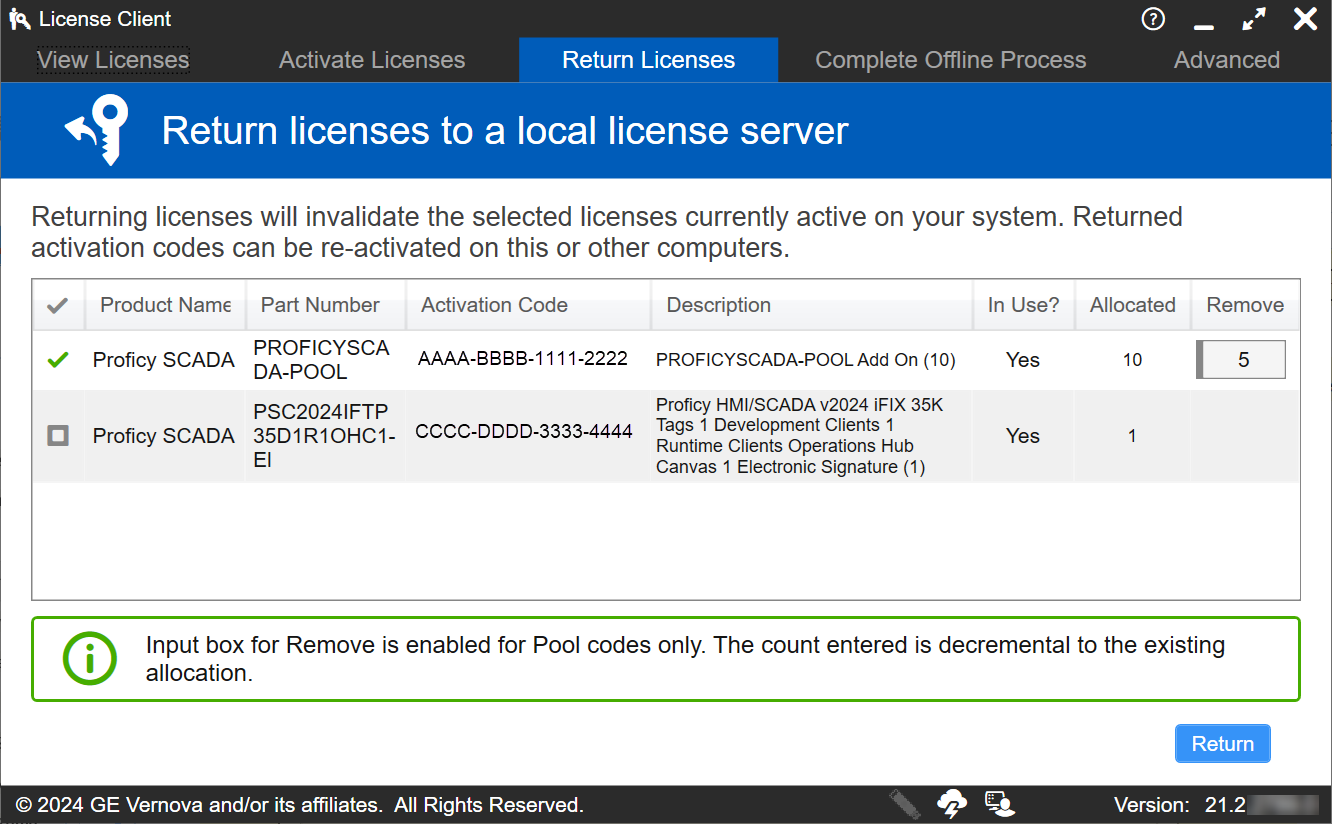
Task: Toggle the window restore/expand icon
Action: [x=1254, y=19]
